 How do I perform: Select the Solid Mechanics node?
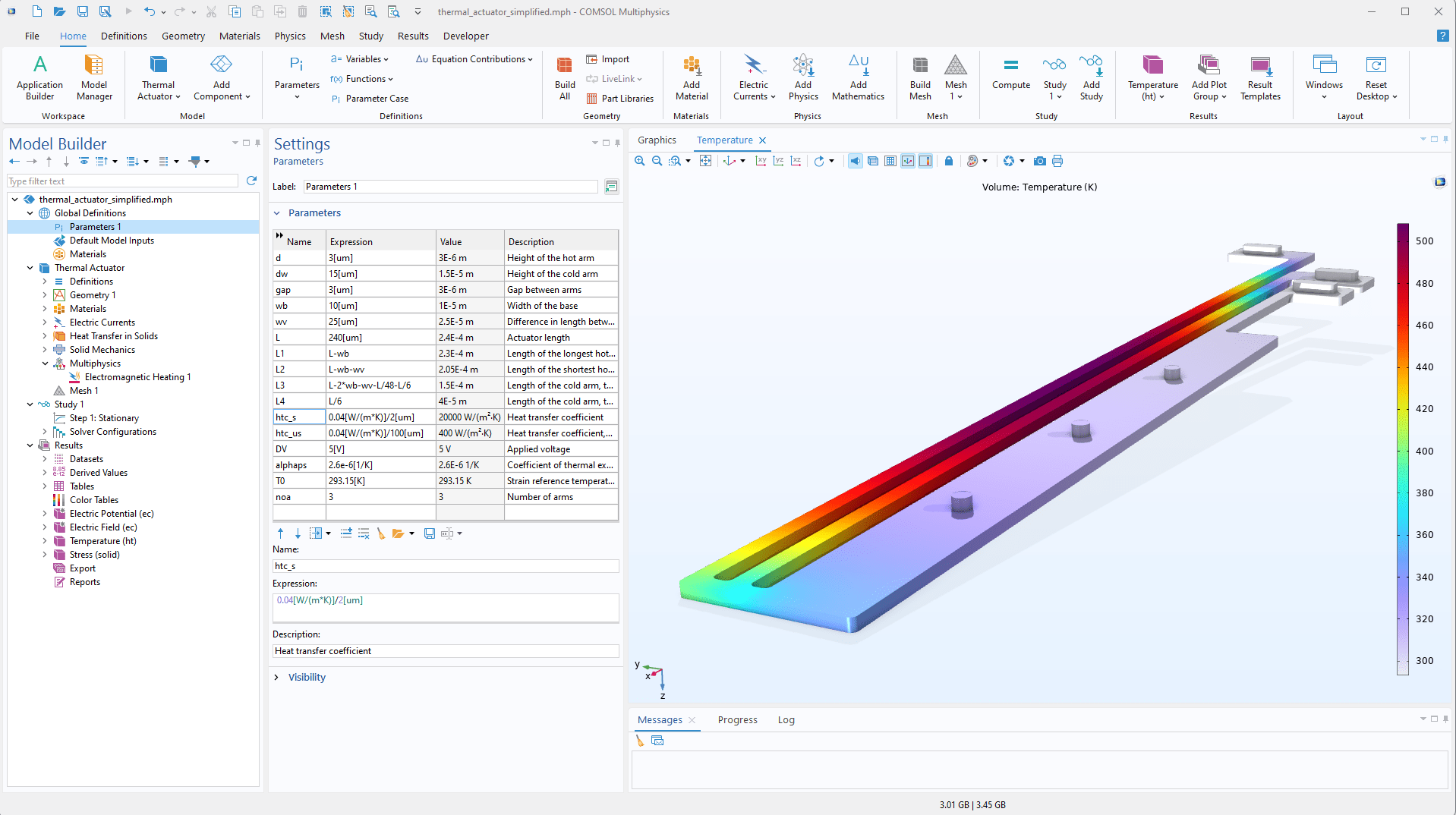102,350
